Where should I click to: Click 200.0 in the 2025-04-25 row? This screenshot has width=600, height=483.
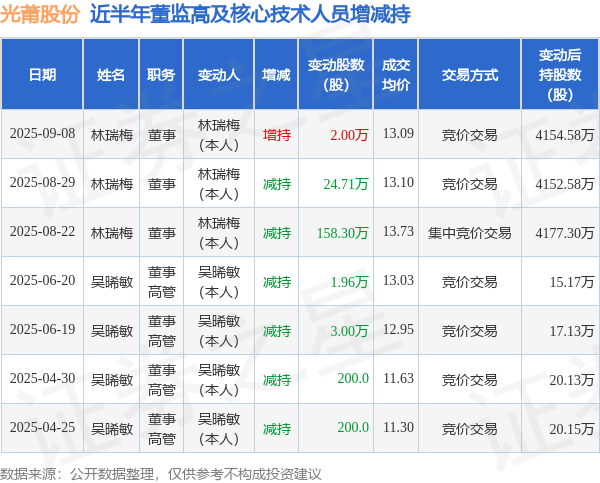point(353,428)
